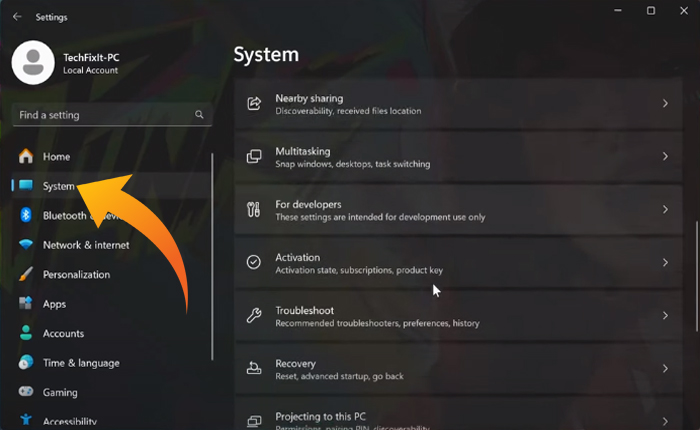
Task: Click the Troubleshoot wrench icon
Action: (x=254, y=316)
